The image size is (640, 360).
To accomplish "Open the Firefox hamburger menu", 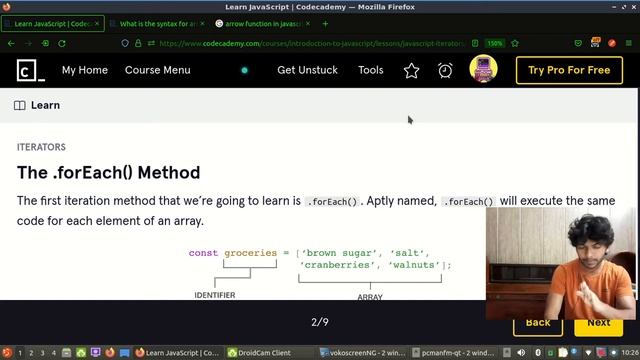I will click(x=629, y=43).
